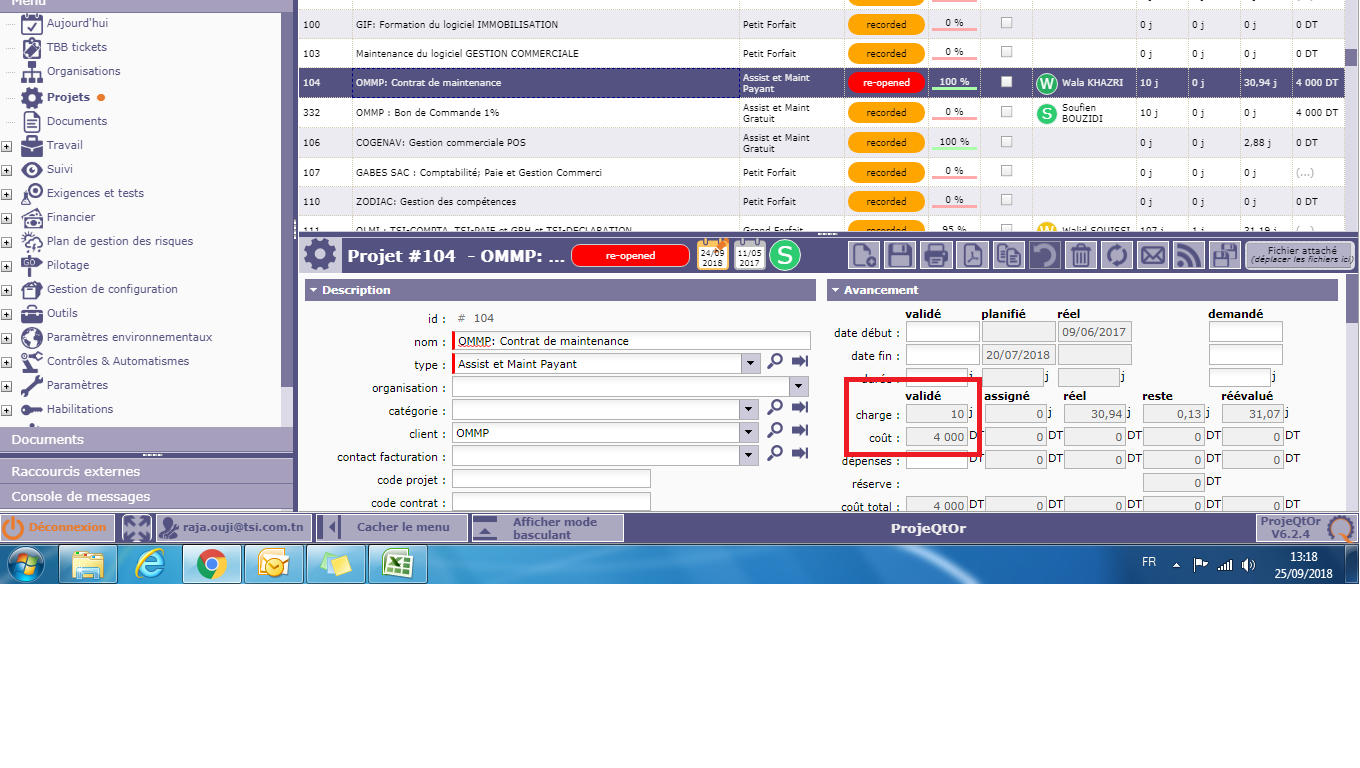The image size is (1360, 768).
Task: Open Organisations in the menu
Action: pyautogui.click(x=84, y=71)
